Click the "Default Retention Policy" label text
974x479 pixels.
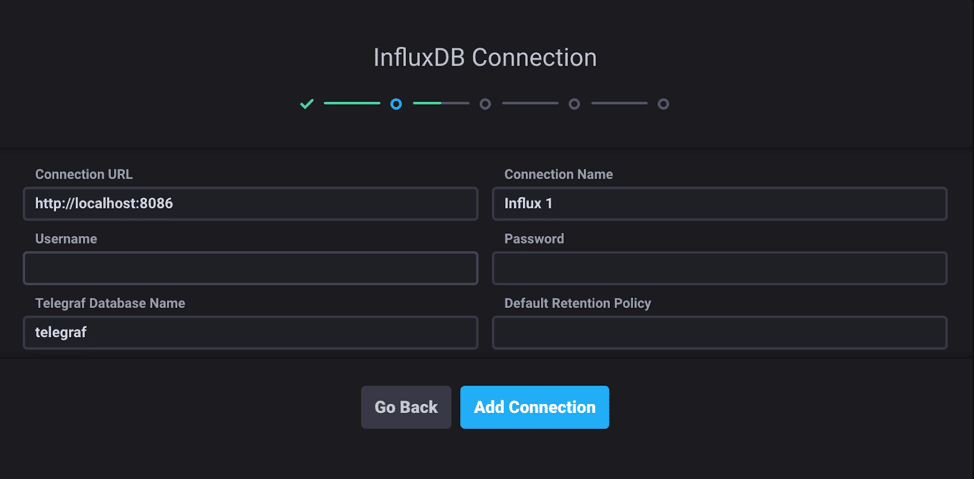(x=578, y=303)
